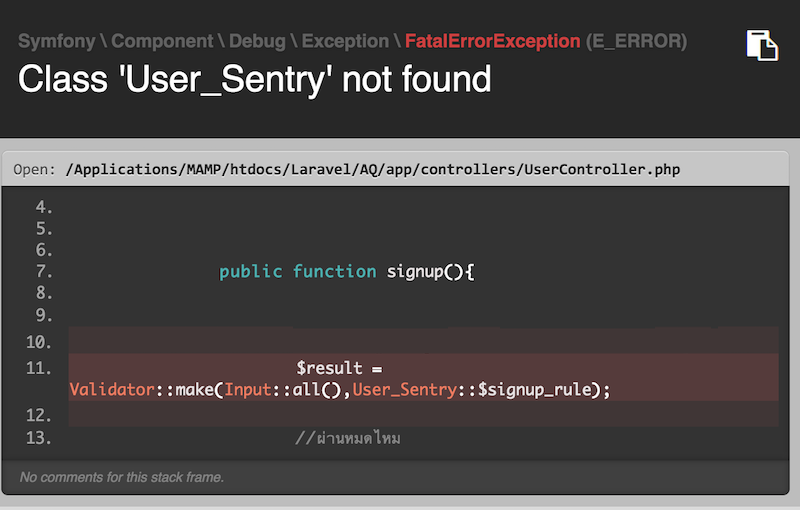
Task: Click the FatalErrorException class name
Action: pos(492,41)
